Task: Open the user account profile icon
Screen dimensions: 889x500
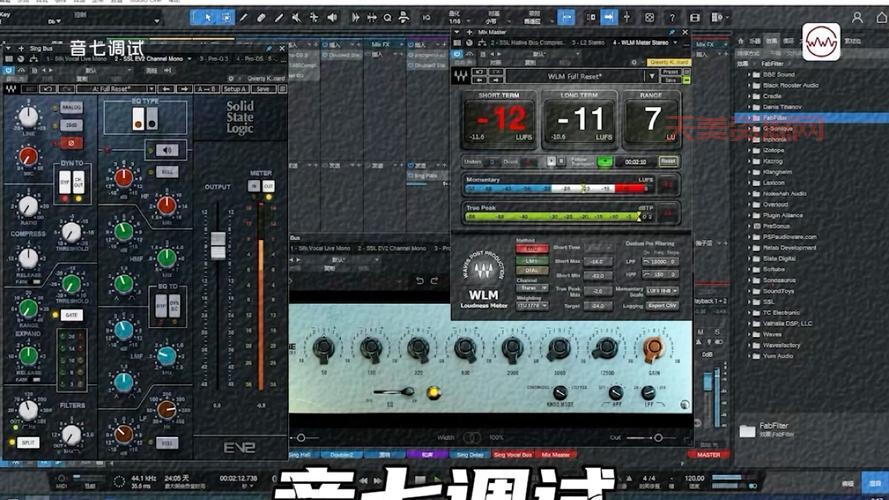Action: [857, 18]
